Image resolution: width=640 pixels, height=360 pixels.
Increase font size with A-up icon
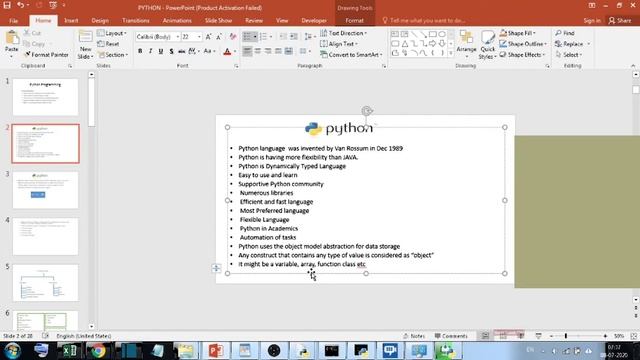(209, 37)
